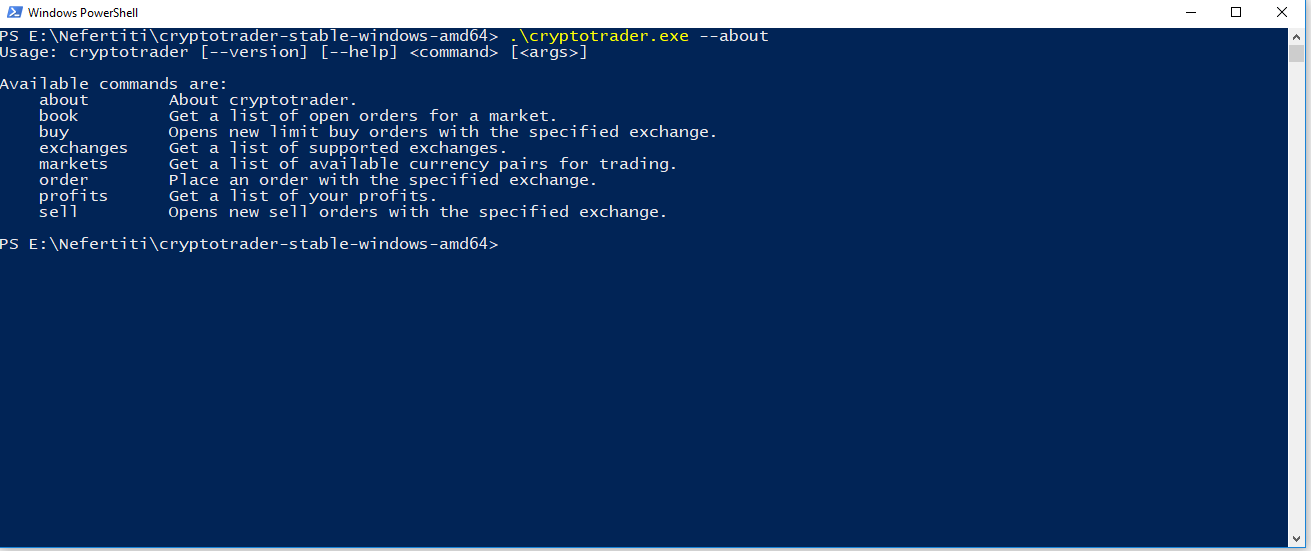Image resolution: width=1311 pixels, height=551 pixels.
Task: Click the 'order' command name
Action: (x=63, y=180)
